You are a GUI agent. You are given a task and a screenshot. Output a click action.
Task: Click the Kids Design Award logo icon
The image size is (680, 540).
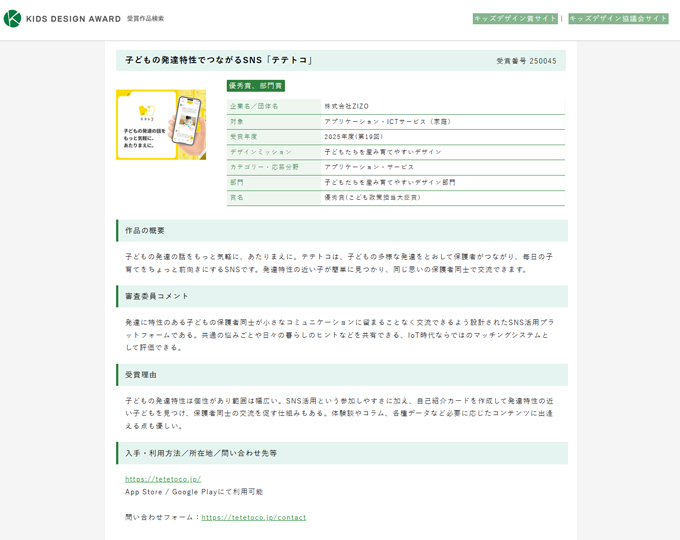point(12,19)
